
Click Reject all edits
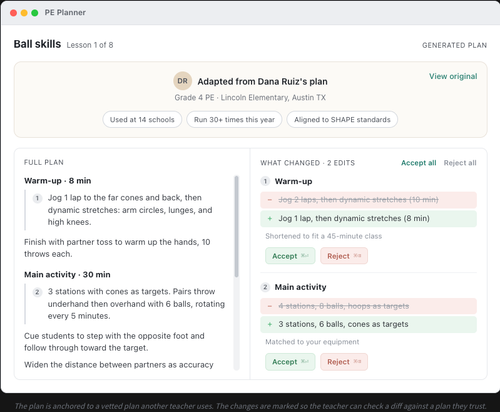(x=460, y=163)
